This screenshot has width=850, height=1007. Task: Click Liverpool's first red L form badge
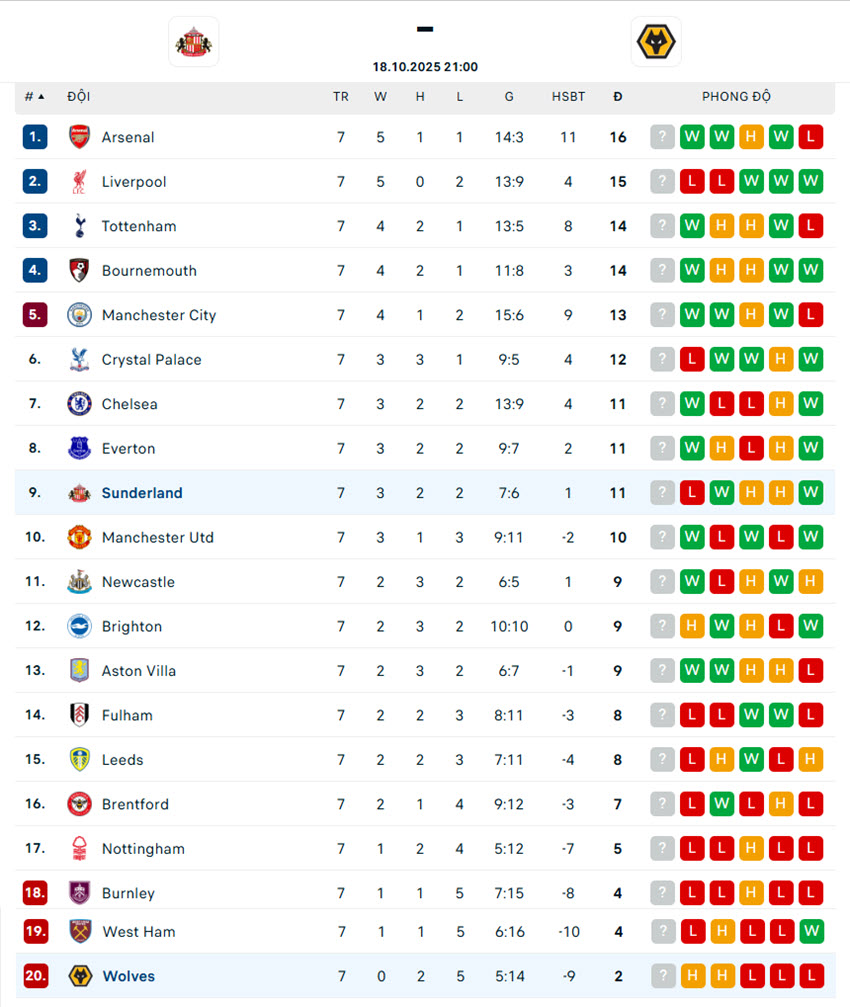pyautogui.click(x=692, y=182)
